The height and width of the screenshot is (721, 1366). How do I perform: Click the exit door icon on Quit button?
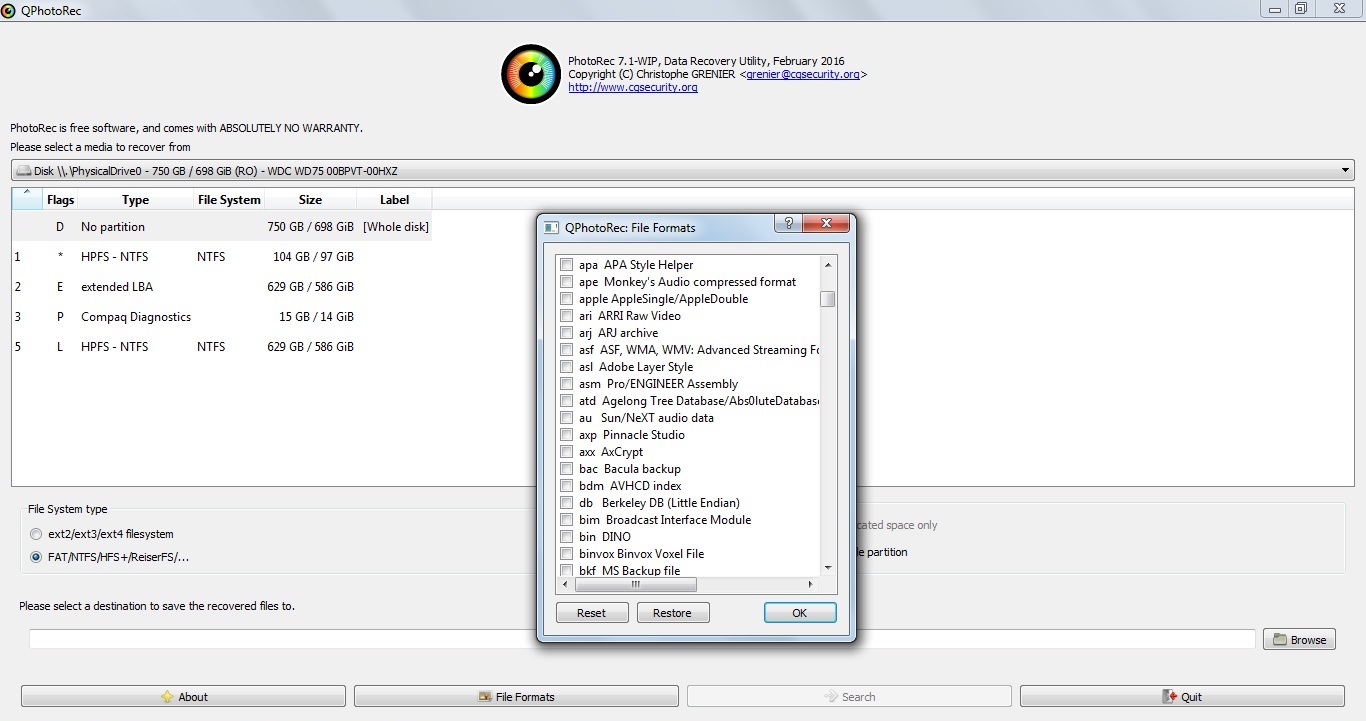click(x=1169, y=697)
